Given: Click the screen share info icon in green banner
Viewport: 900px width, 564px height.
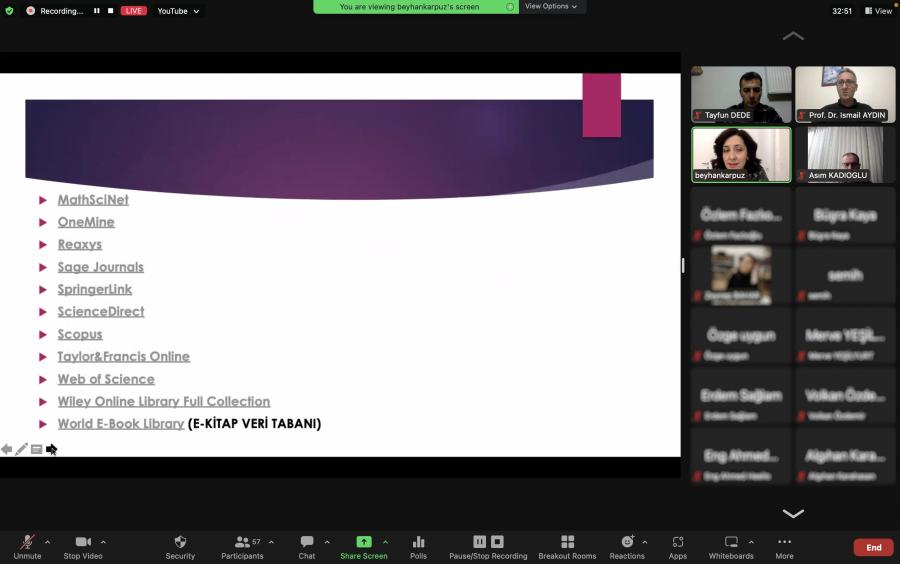Looking at the screenshot, I should tap(510, 7).
